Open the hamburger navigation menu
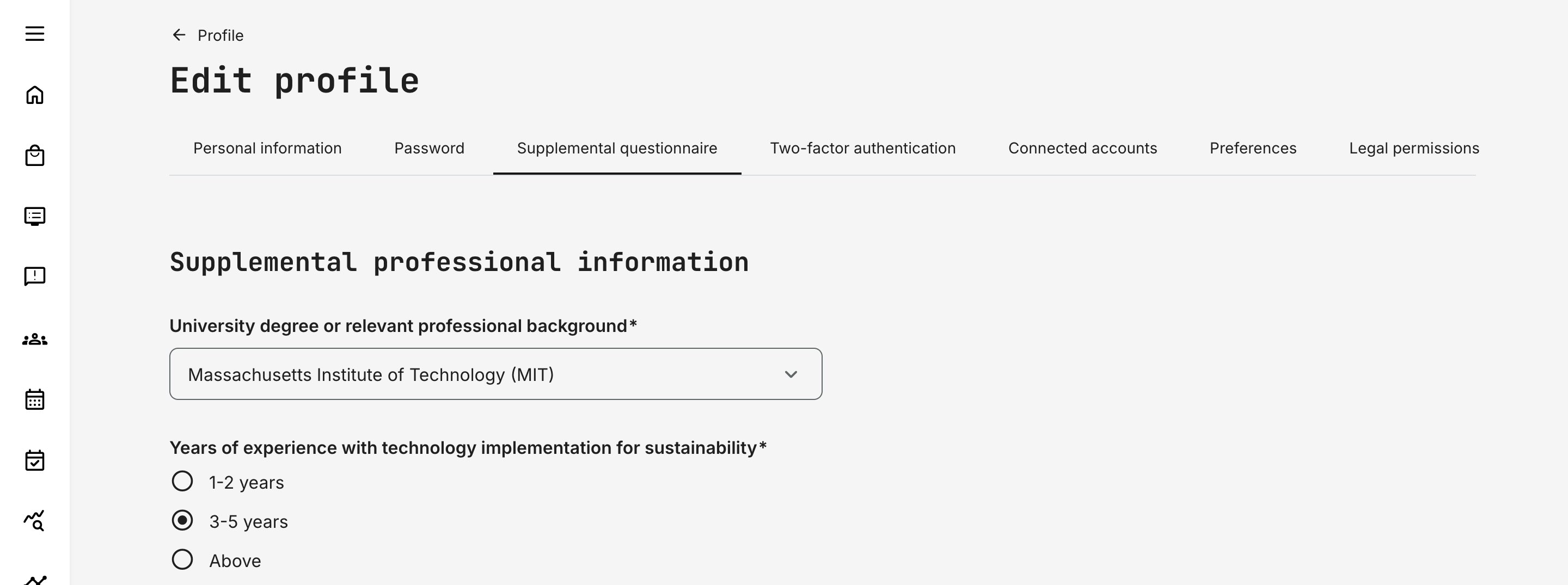This screenshot has width=1568, height=585. [x=35, y=34]
